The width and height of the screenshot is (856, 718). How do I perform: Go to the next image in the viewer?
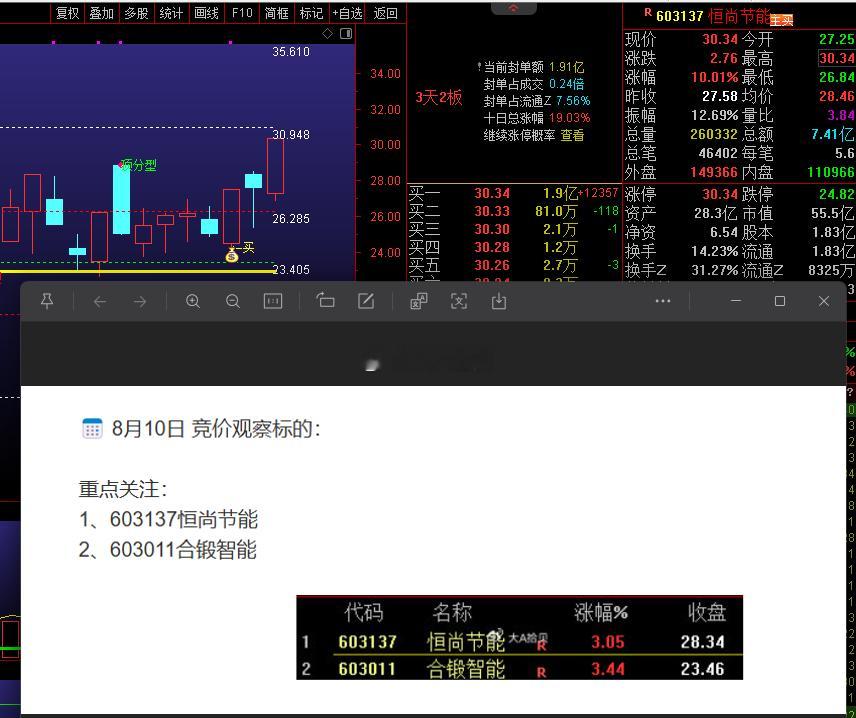(x=140, y=301)
